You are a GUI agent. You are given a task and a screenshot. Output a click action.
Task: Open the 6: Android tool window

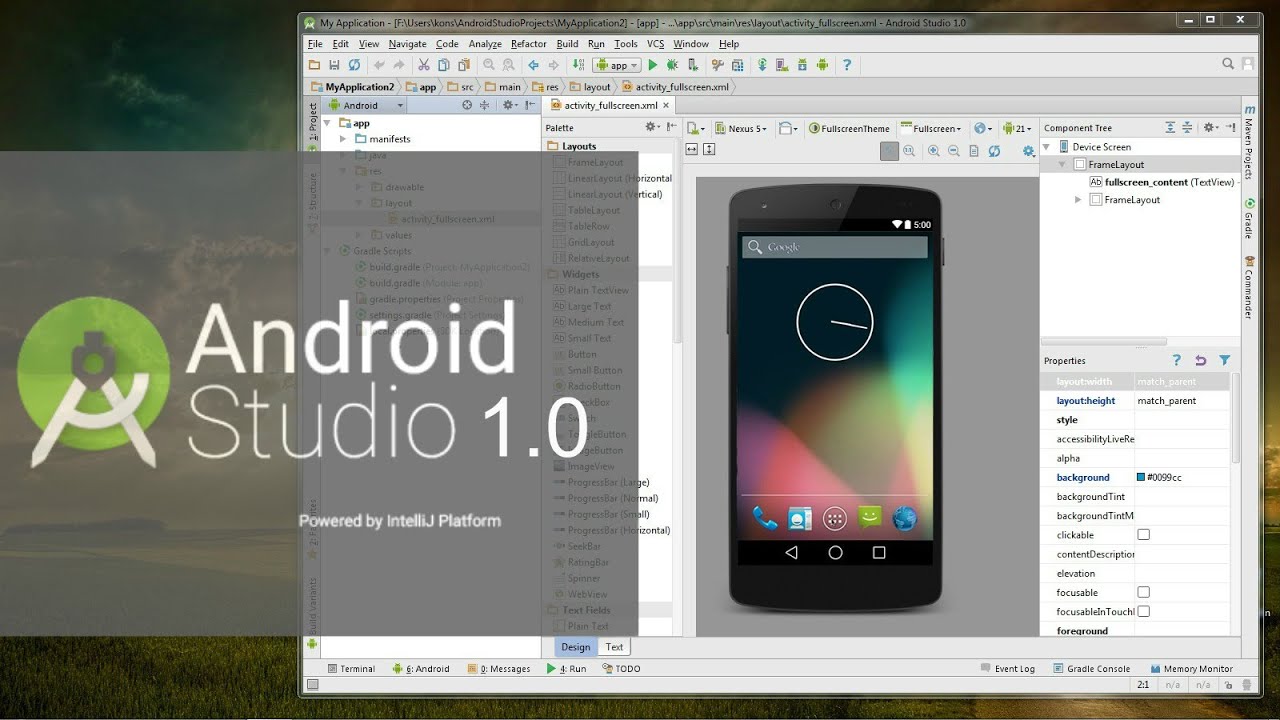click(x=421, y=669)
